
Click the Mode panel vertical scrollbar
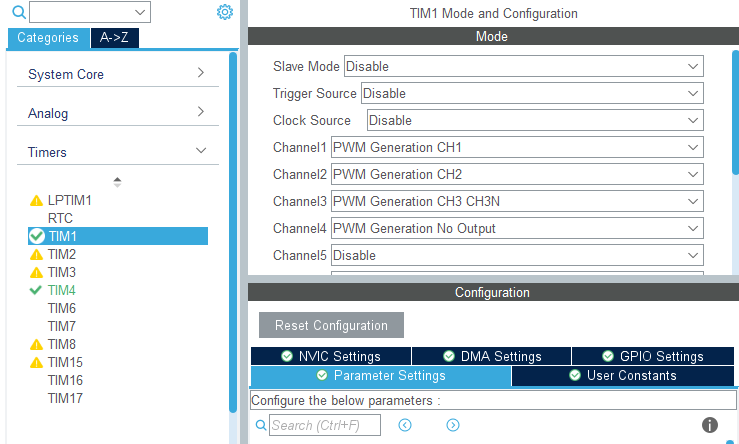pyautogui.click(x=736, y=112)
